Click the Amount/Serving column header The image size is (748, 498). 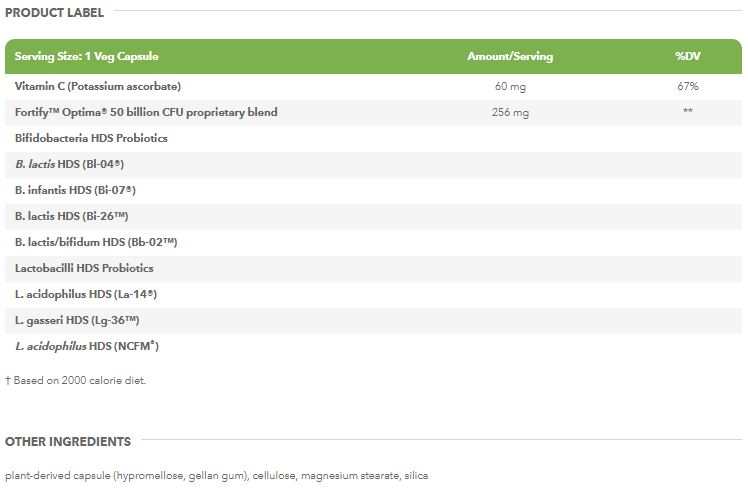(x=510, y=57)
